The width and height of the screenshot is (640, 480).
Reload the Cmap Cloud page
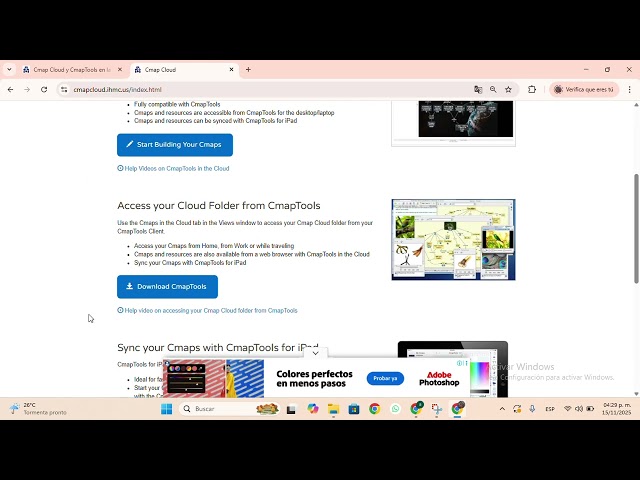coord(44,89)
